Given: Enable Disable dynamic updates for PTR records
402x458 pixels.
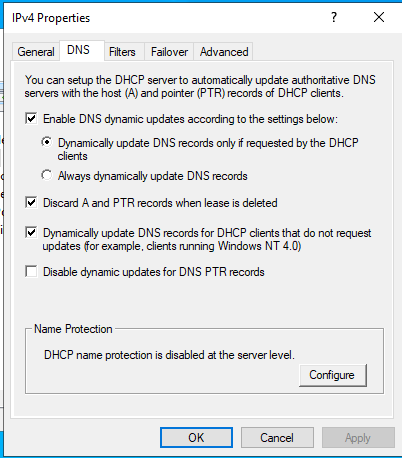Looking at the screenshot, I should pyautogui.click(x=31, y=271).
